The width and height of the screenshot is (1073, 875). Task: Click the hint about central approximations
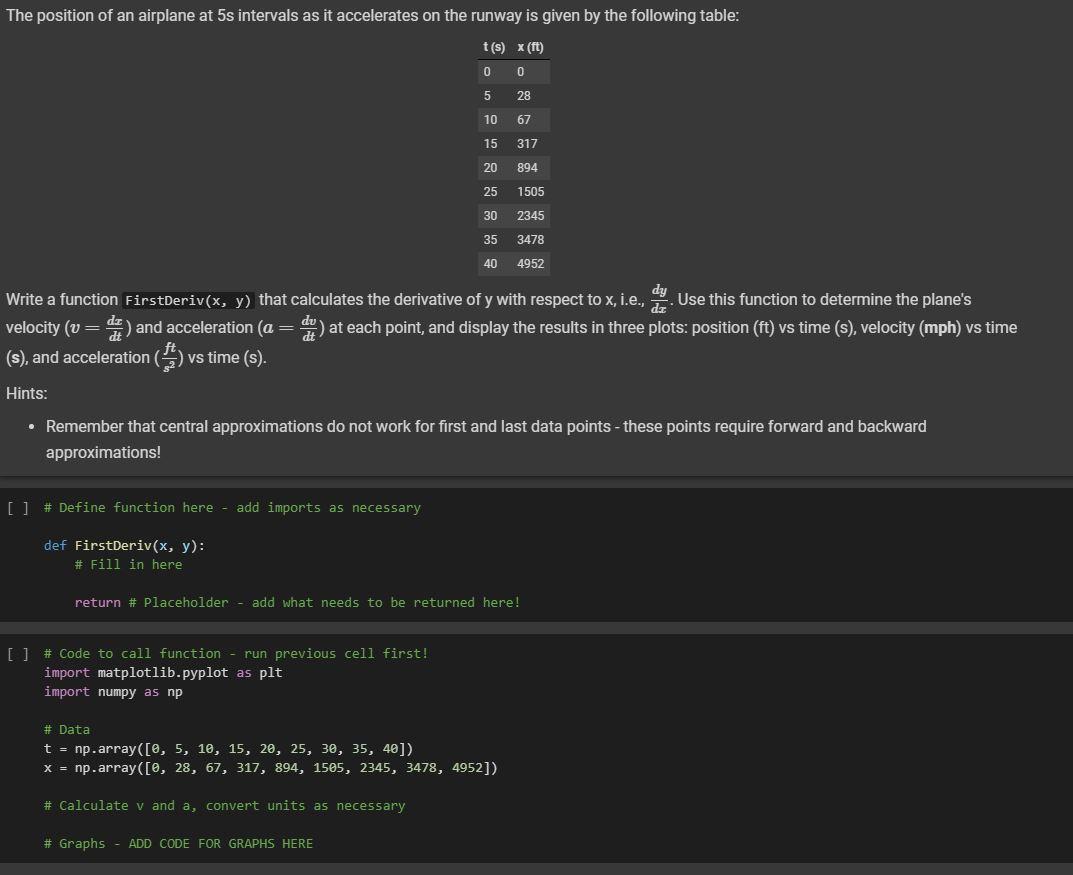[x=400, y=426]
